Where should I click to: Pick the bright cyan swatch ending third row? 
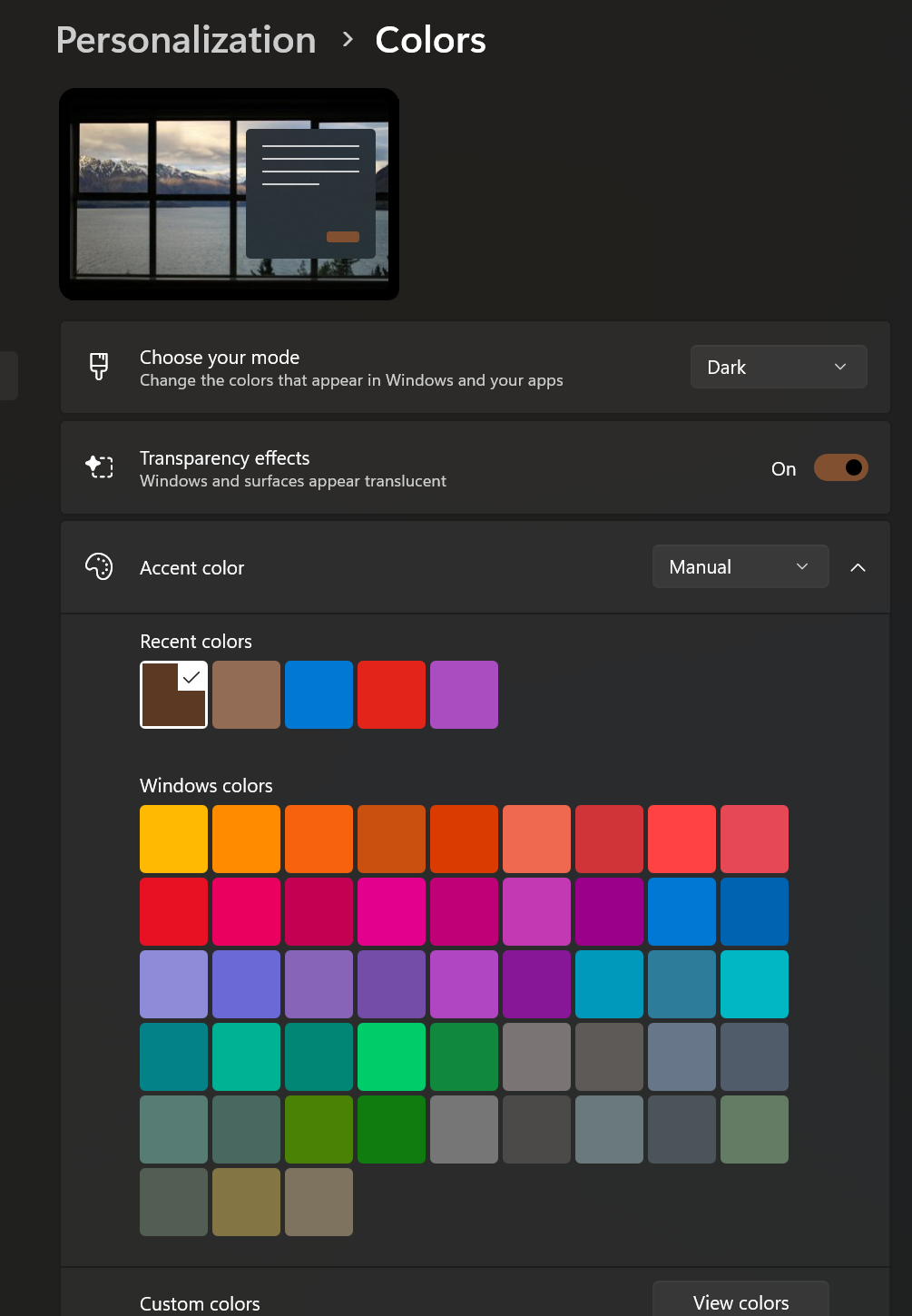pos(754,984)
